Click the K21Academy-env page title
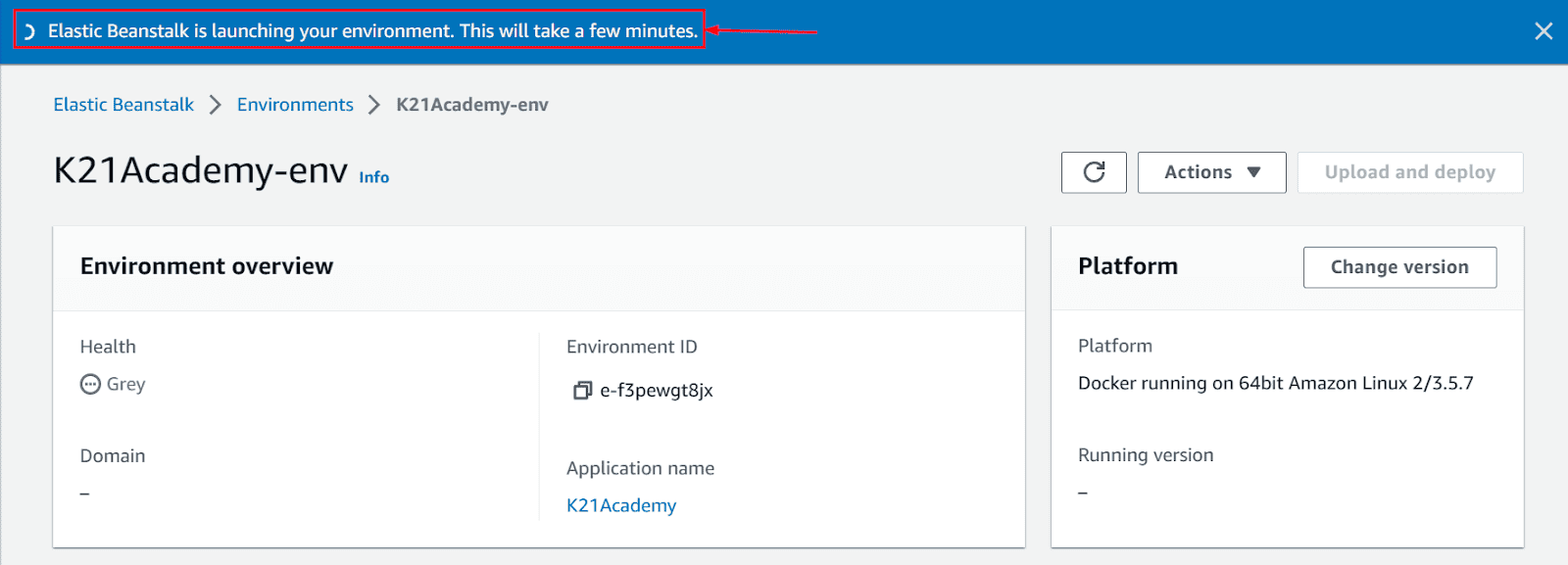1568x565 pixels. 200,170
